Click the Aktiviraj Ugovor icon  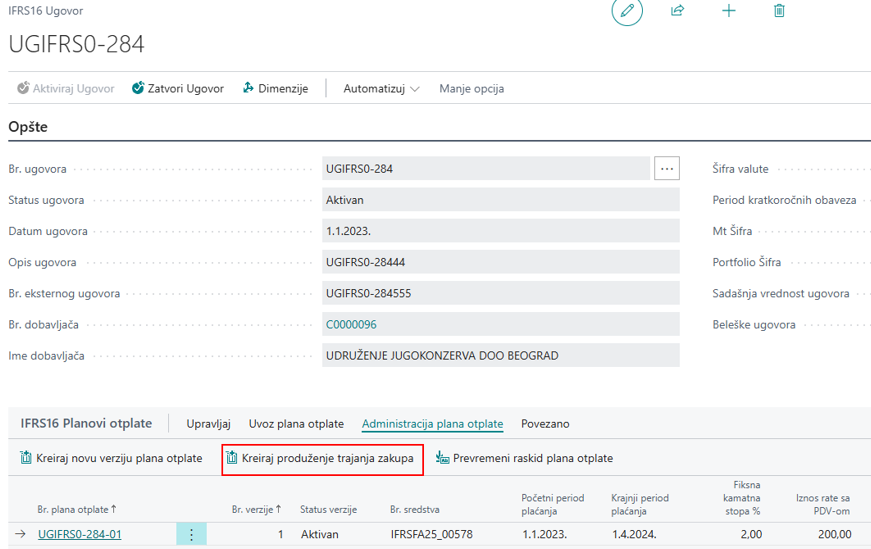[x=23, y=88]
